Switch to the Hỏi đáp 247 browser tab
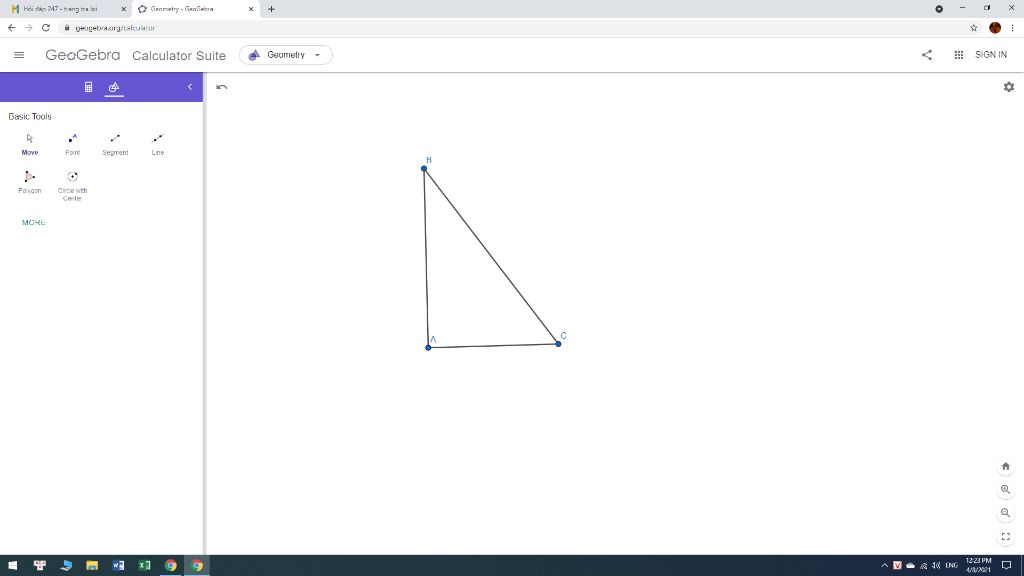This screenshot has width=1024, height=576. click(65, 9)
